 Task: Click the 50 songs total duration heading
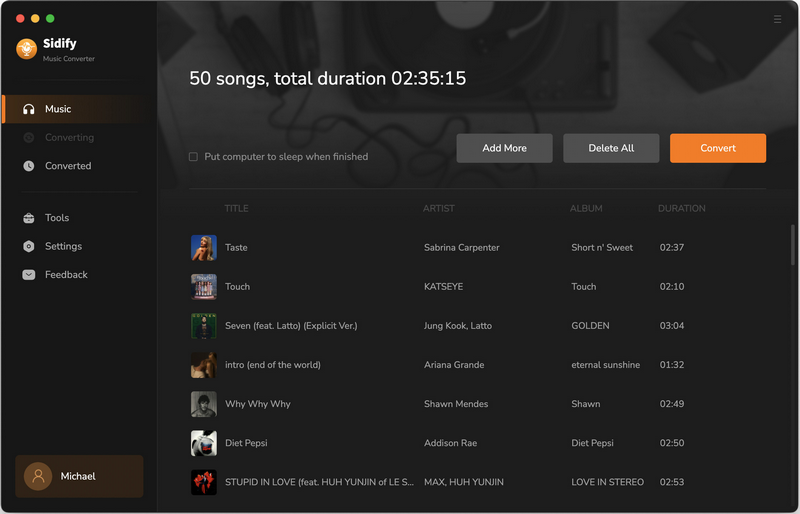[x=327, y=79]
